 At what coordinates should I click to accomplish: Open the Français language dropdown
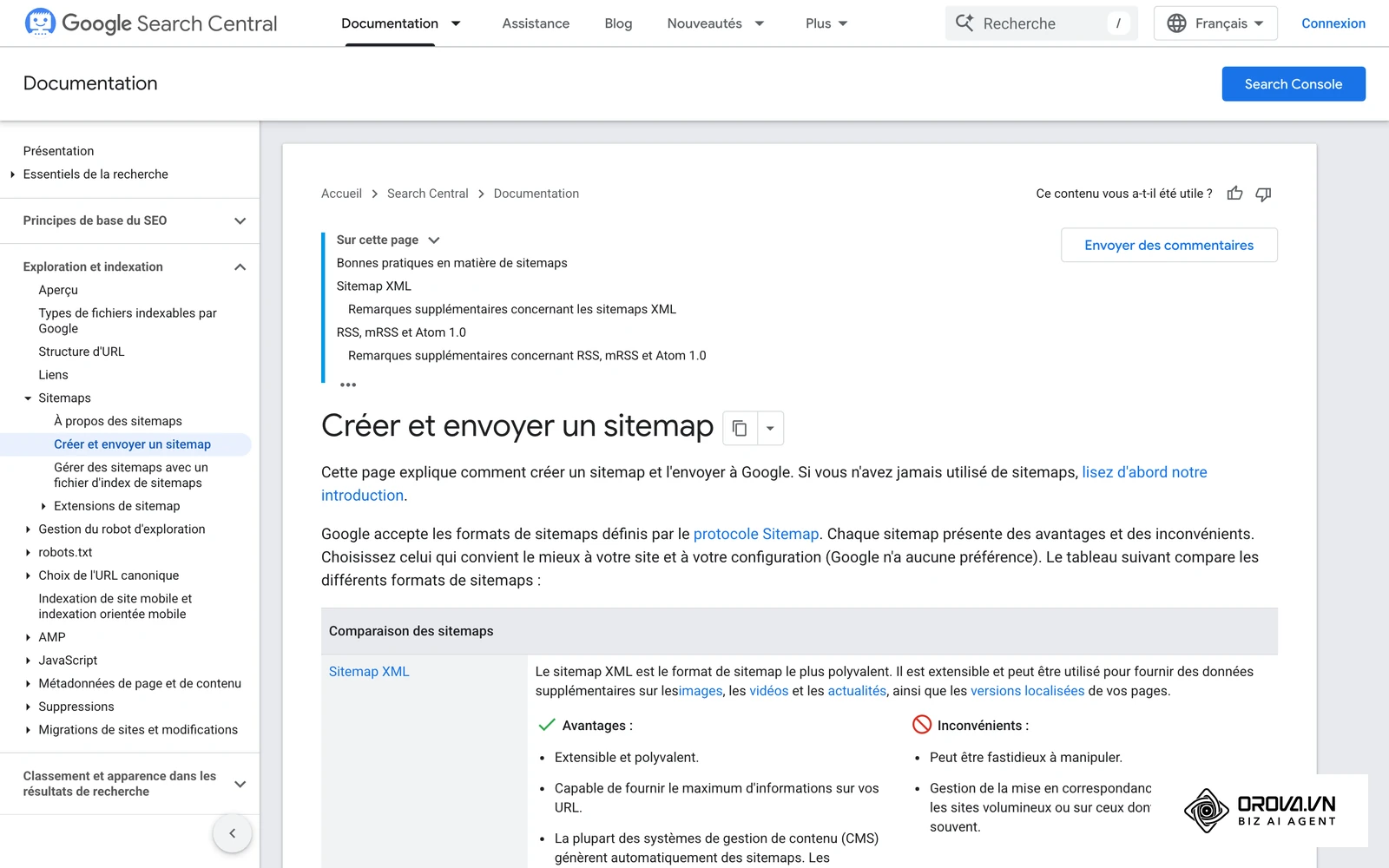1215,23
